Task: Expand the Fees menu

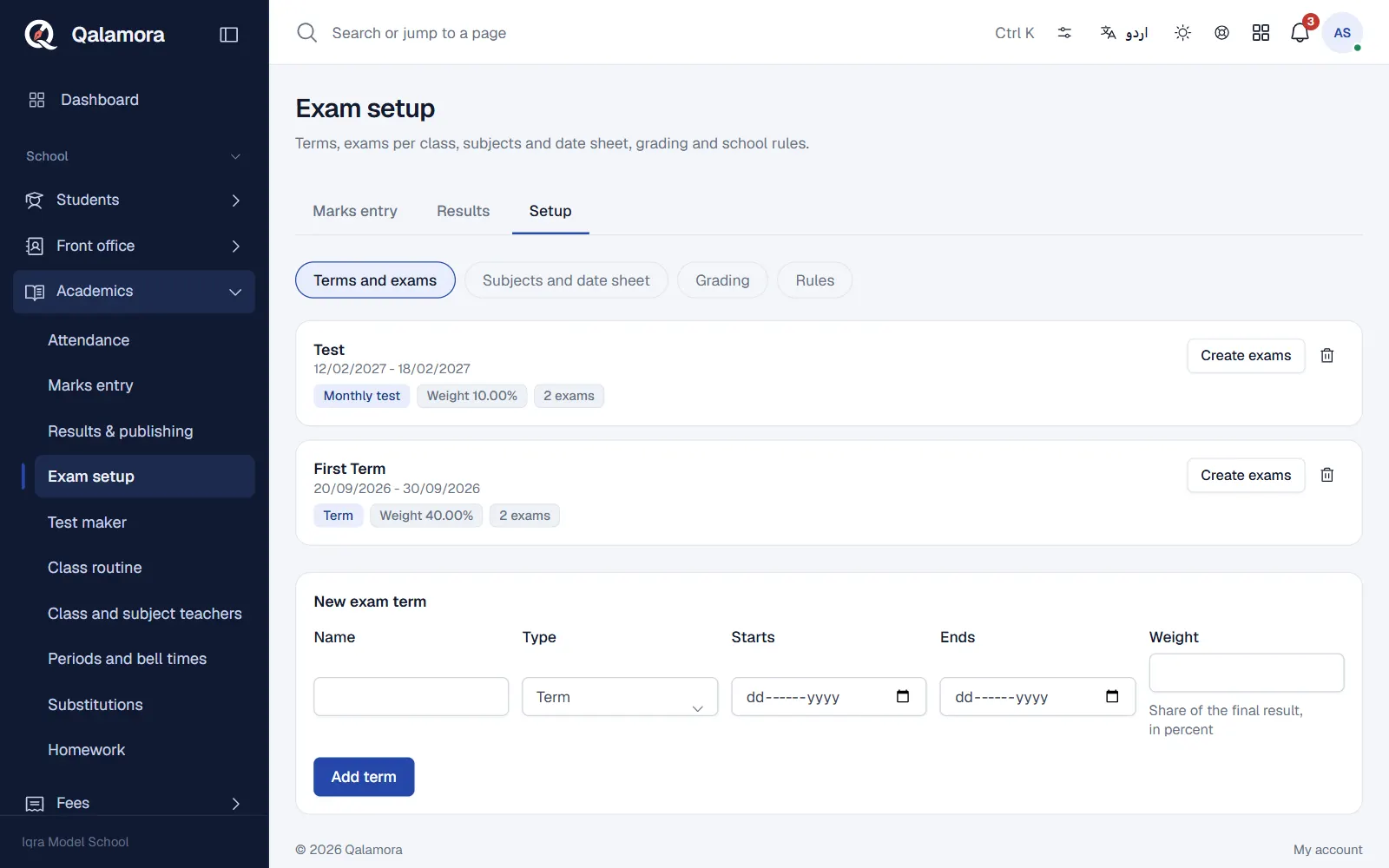Action: (x=134, y=804)
